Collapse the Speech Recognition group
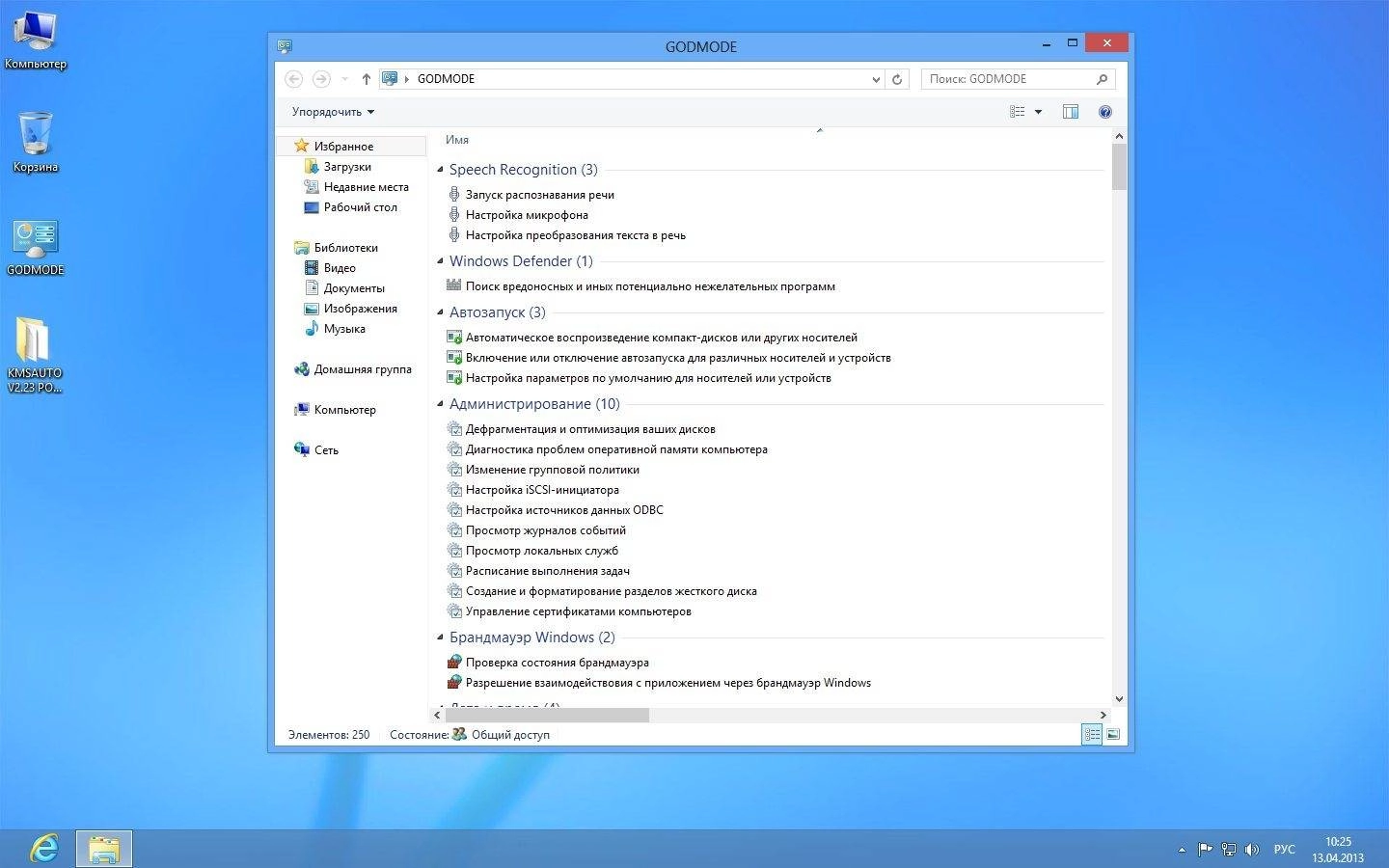Viewport: 1389px width, 868px height. tap(441, 170)
